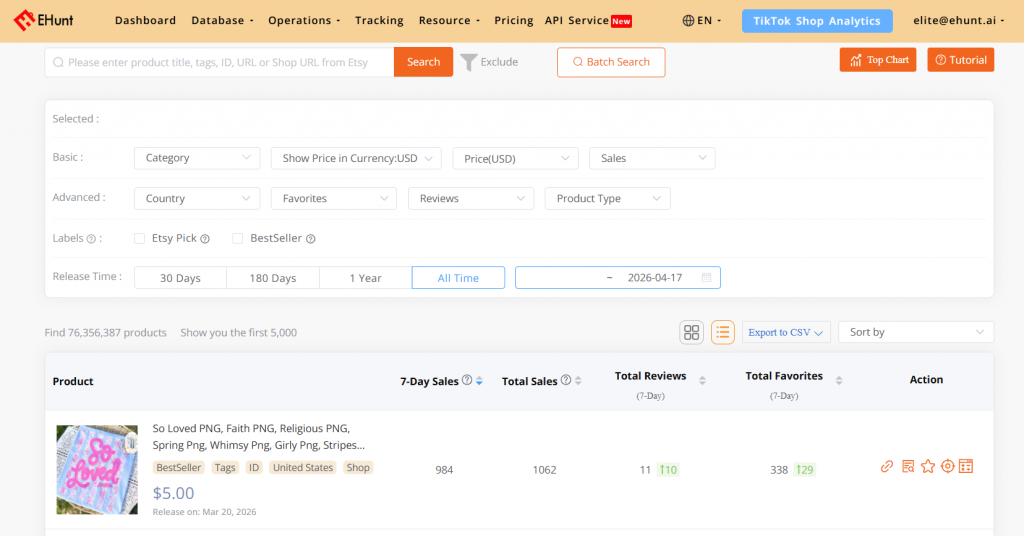Switch to grid view layout
The height and width of the screenshot is (536, 1024).
(x=691, y=332)
